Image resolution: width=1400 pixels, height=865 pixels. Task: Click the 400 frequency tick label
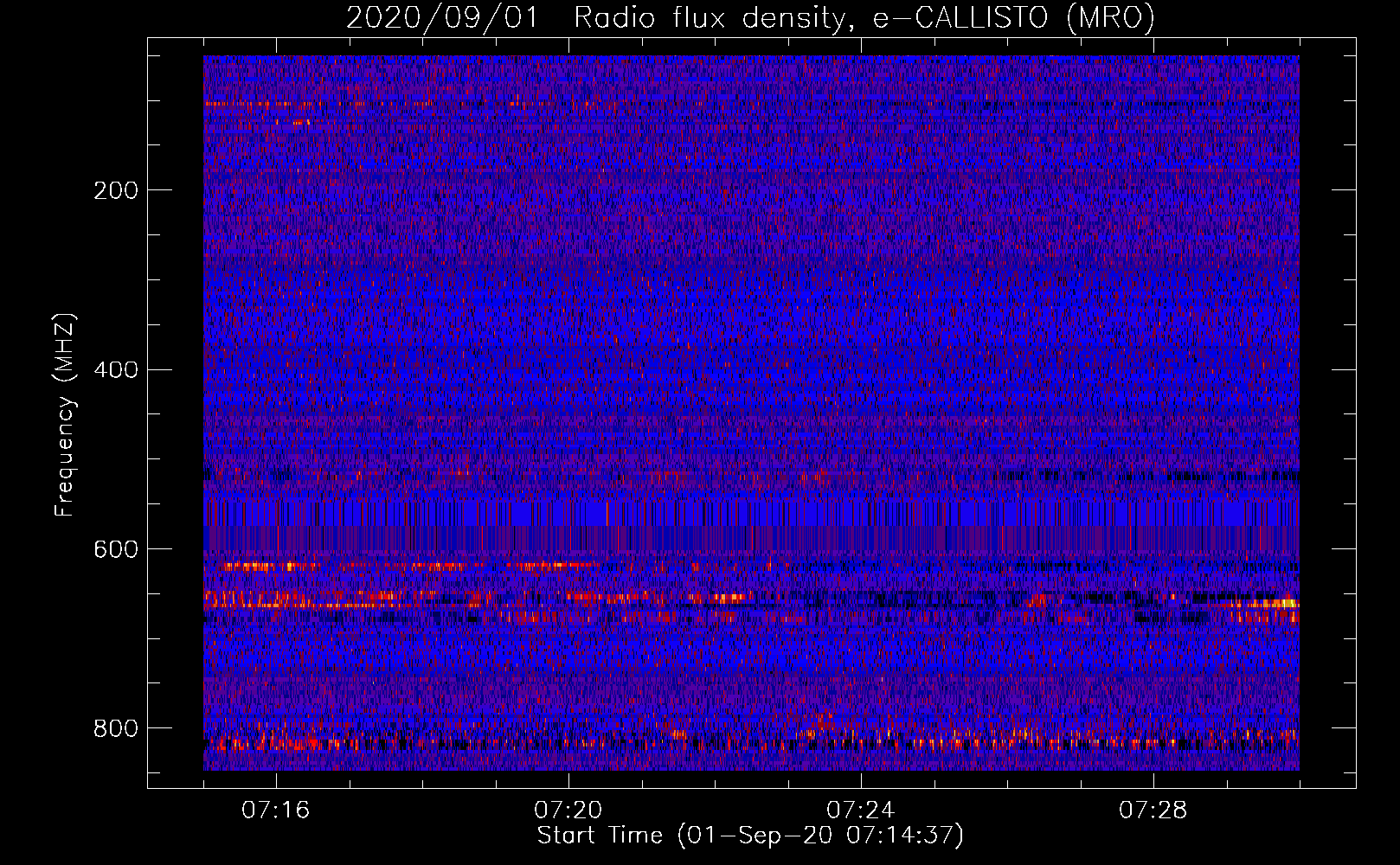pyautogui.click(x=116, y=370)
